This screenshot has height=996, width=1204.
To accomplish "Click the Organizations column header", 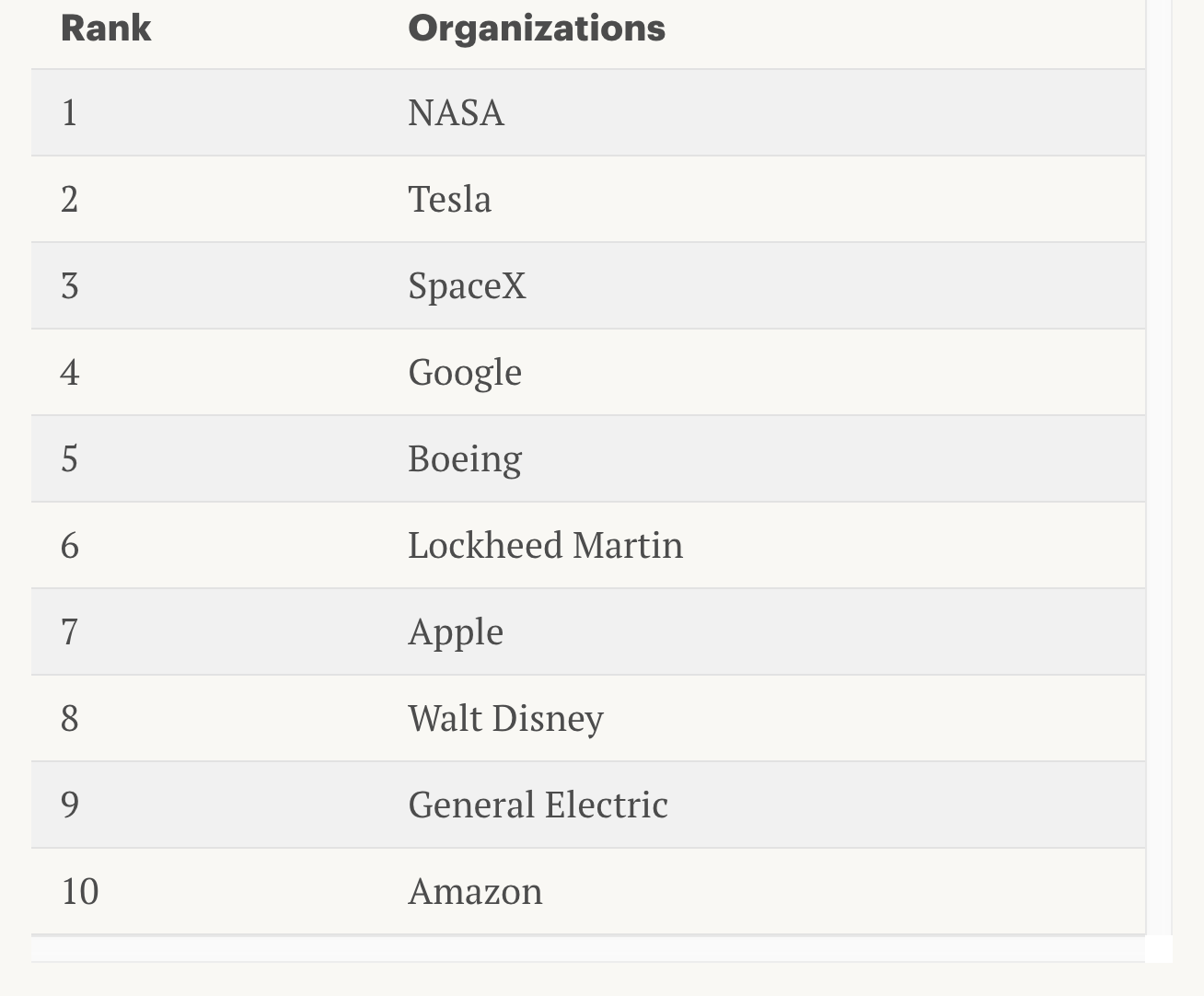I will click(536, 29).
